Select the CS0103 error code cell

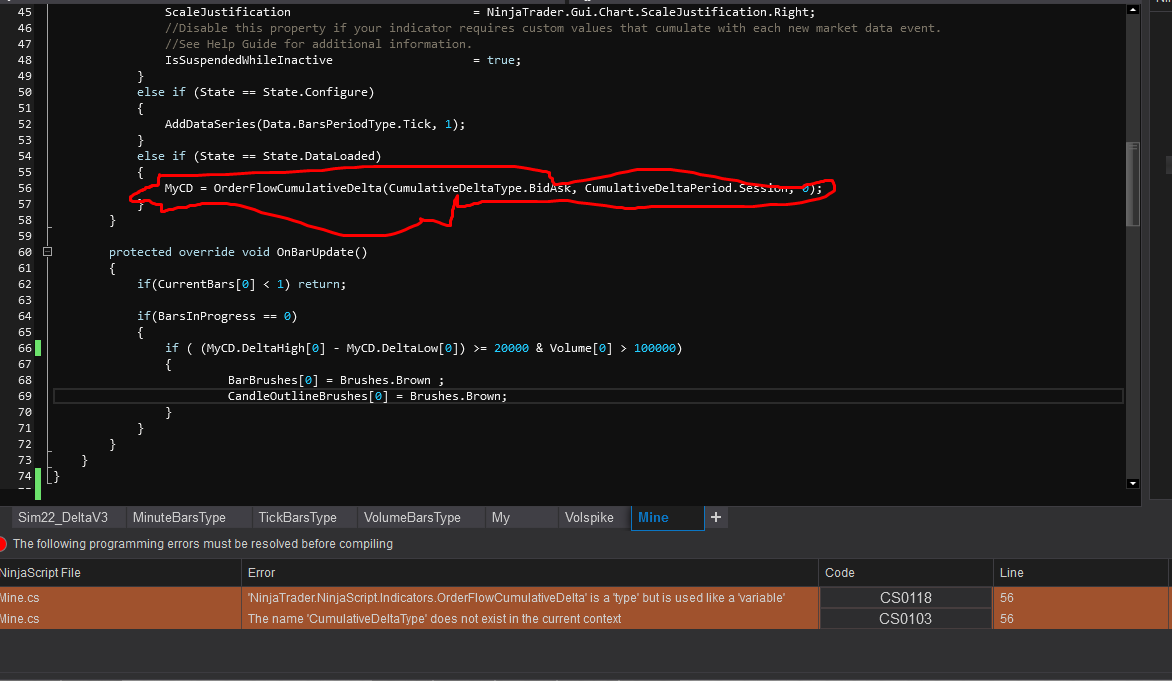905,618
